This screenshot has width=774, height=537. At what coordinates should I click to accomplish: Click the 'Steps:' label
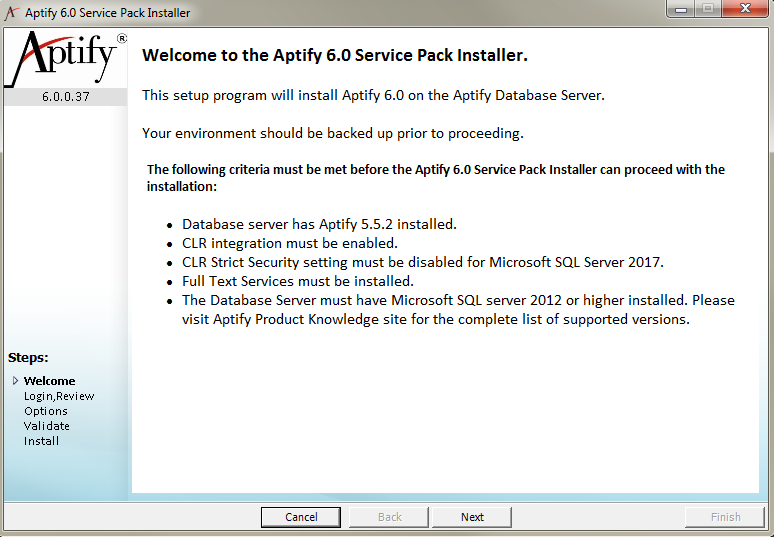coord(28,357)
